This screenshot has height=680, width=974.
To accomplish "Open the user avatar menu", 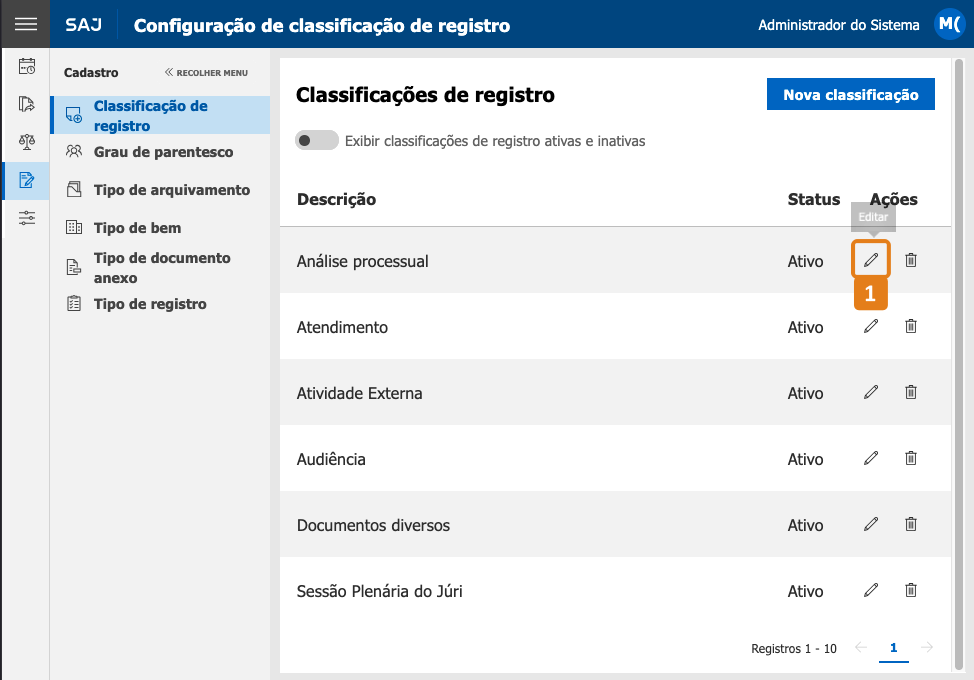I will pyautogui.click(x=949, y=24).
